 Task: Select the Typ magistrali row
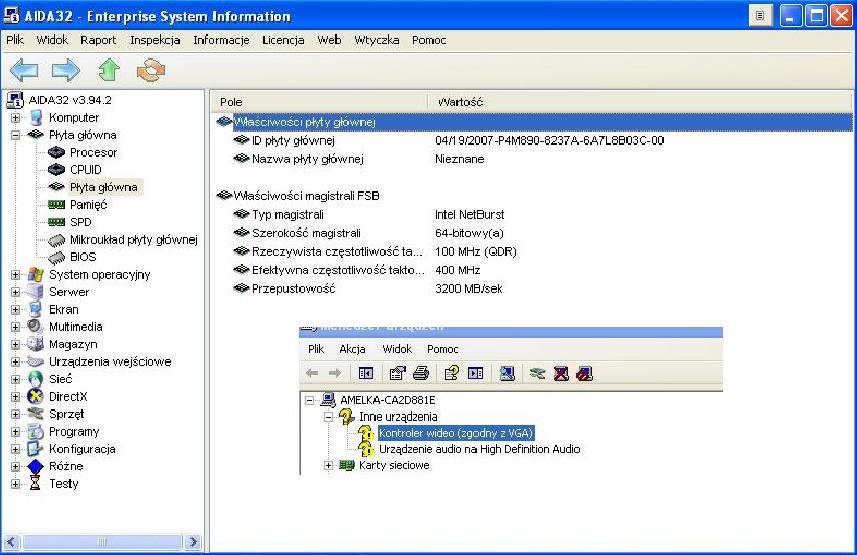pos(531,214)
